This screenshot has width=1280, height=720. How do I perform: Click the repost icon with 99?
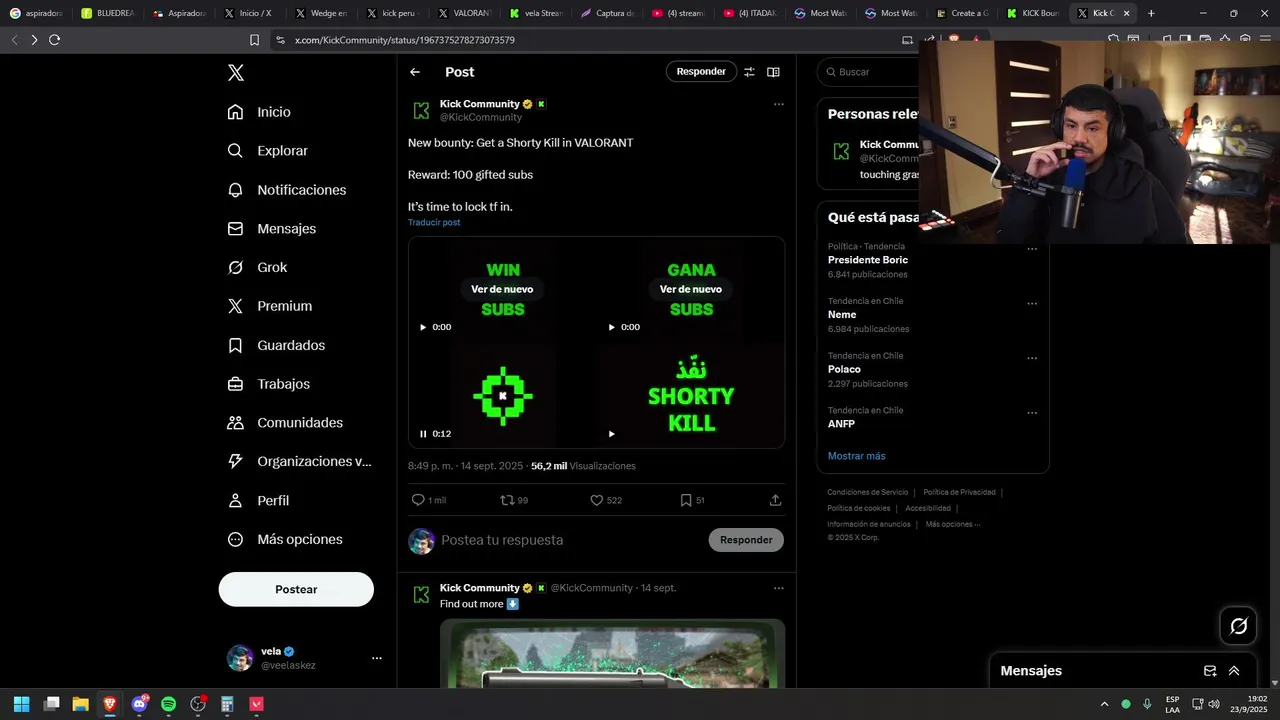[x=507, y=500]
